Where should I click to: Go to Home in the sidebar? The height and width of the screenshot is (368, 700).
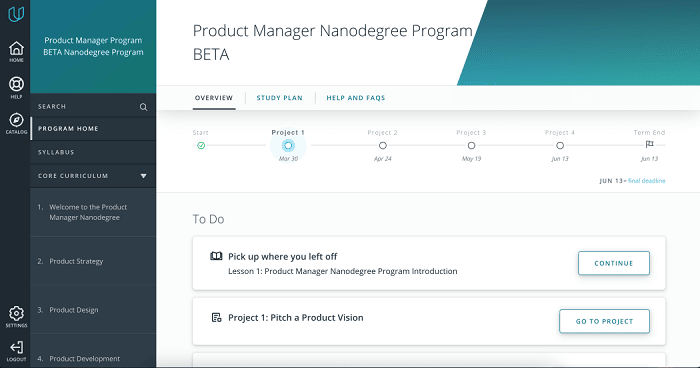coord(17,51)
